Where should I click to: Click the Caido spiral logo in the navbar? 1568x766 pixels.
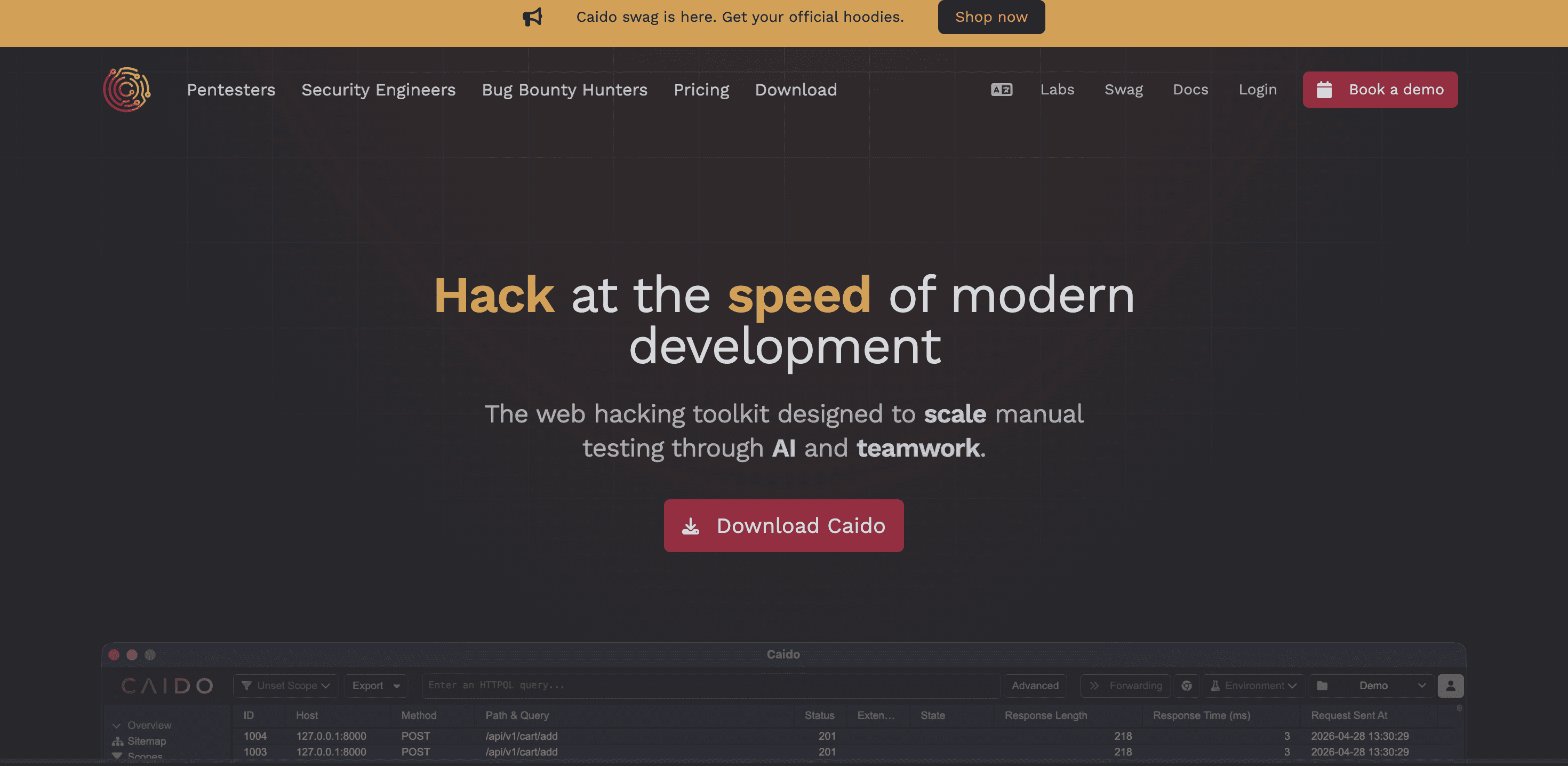(x=126, y=90)
